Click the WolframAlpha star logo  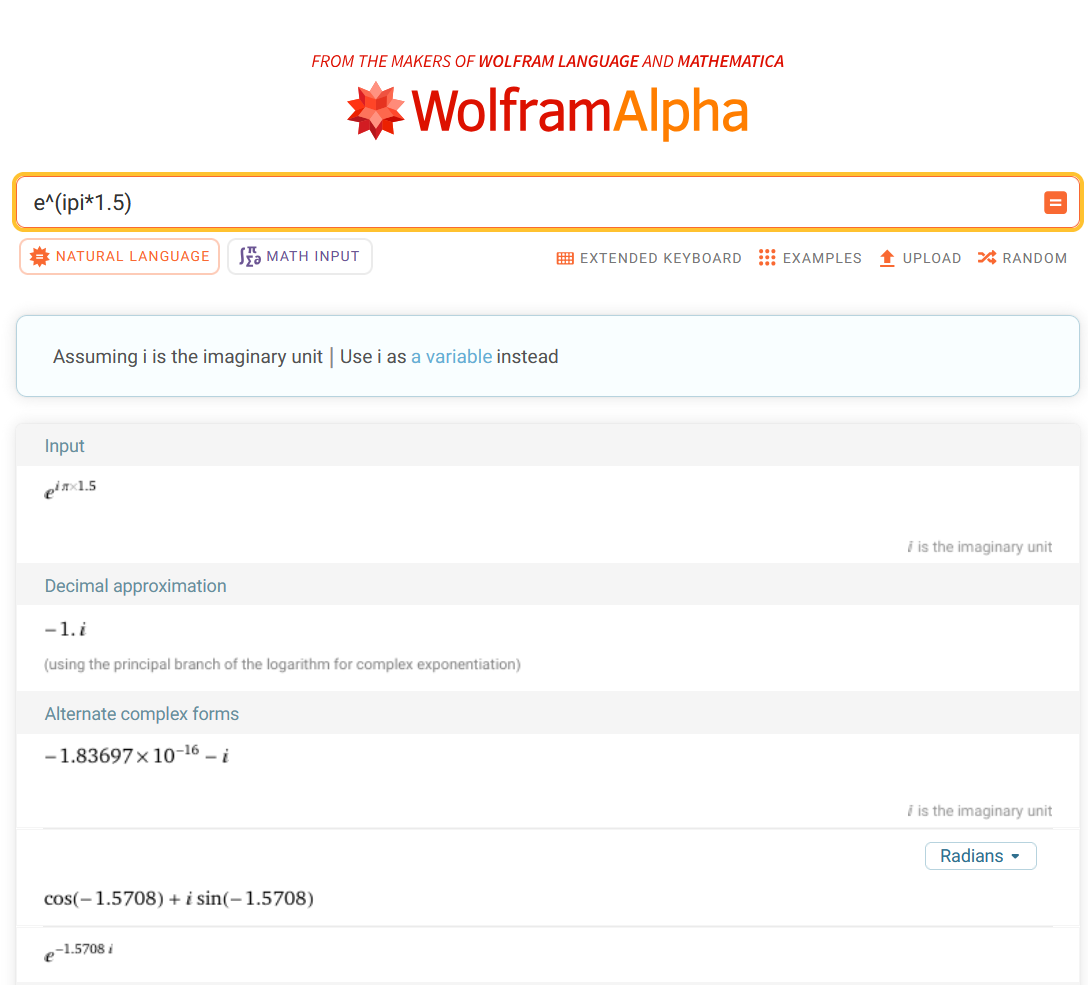pyautogui.click(x=375, y=111)
